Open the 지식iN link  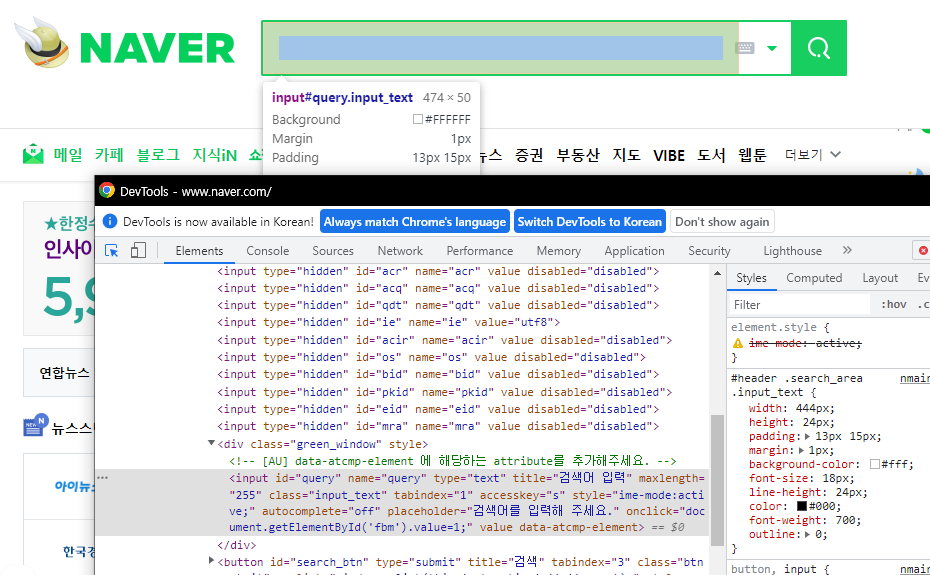[214, 155]
